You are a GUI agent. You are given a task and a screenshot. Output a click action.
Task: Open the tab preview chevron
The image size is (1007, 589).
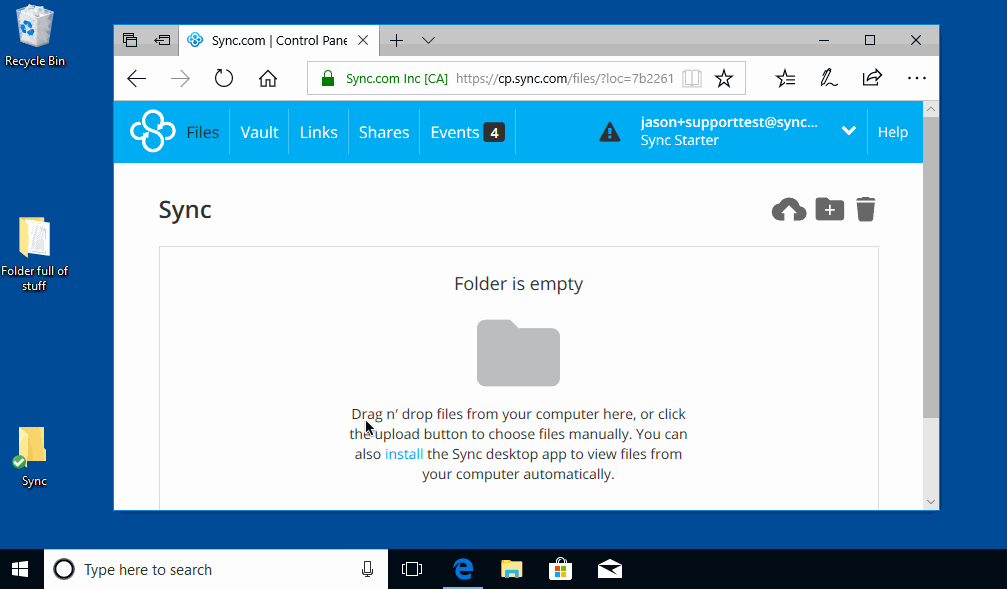(x=428, y=40)
